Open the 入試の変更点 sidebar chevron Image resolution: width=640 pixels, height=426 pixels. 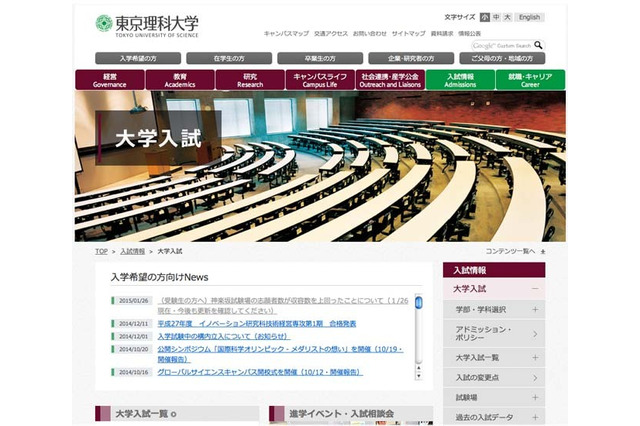coord(535,378)
